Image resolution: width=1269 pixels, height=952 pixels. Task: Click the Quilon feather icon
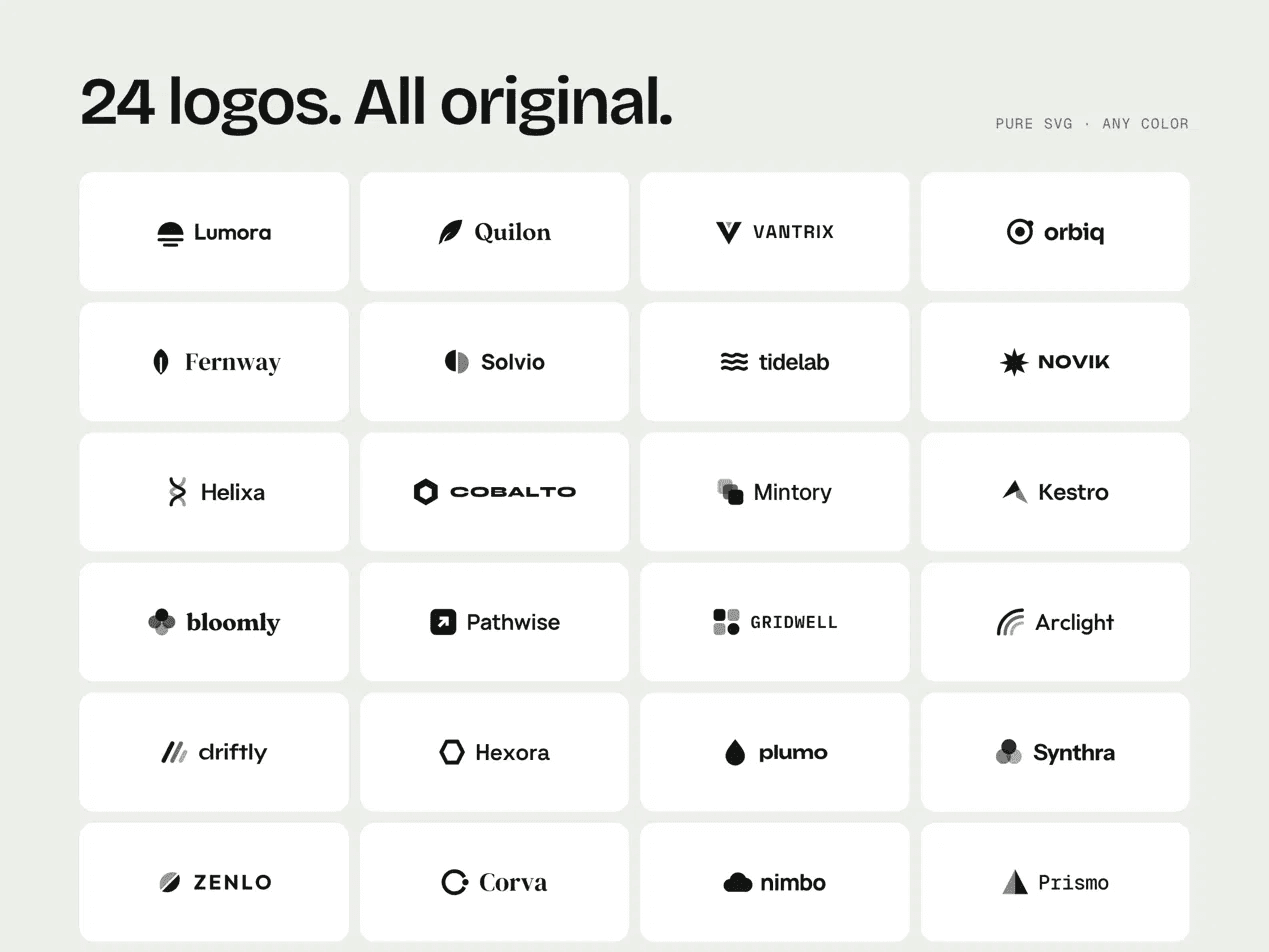pyautogui.click(x=451, y=232)
